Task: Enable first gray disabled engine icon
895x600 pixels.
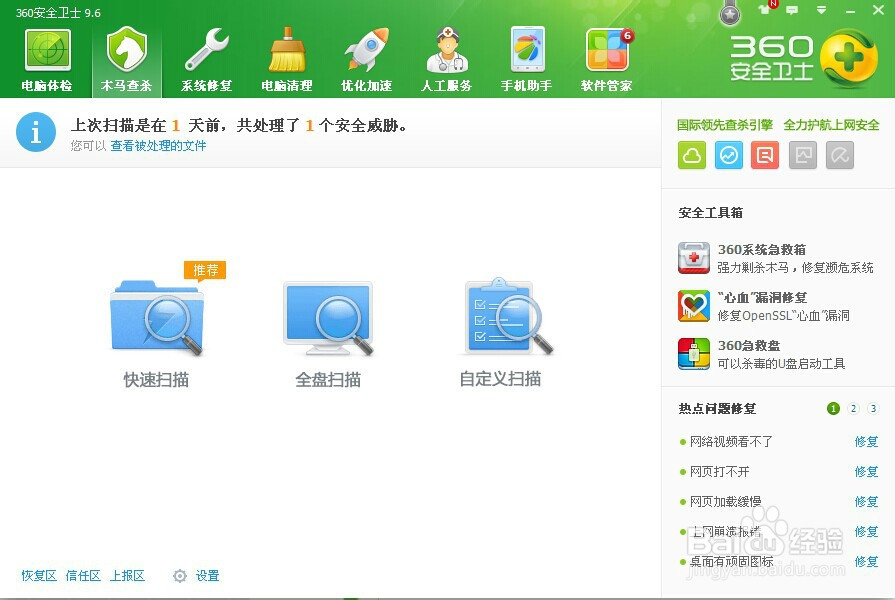Action: [x=803, y=155]
